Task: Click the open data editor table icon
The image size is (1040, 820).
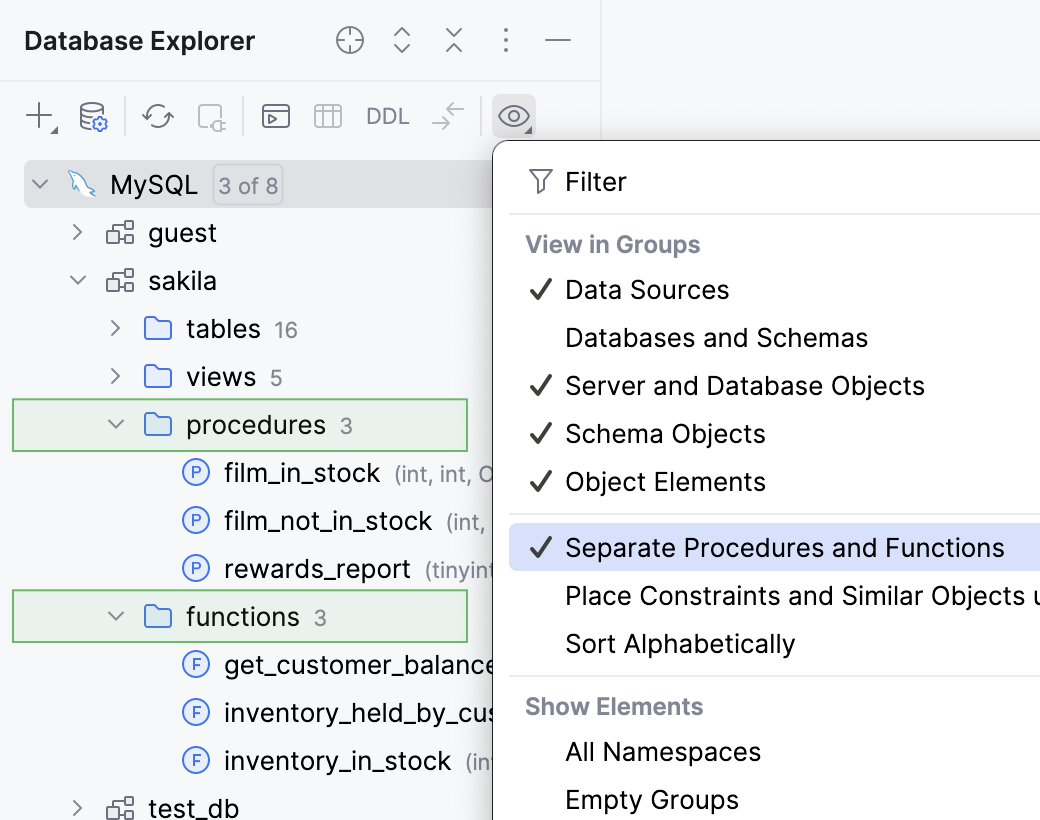Action: (x=330, y=116)
